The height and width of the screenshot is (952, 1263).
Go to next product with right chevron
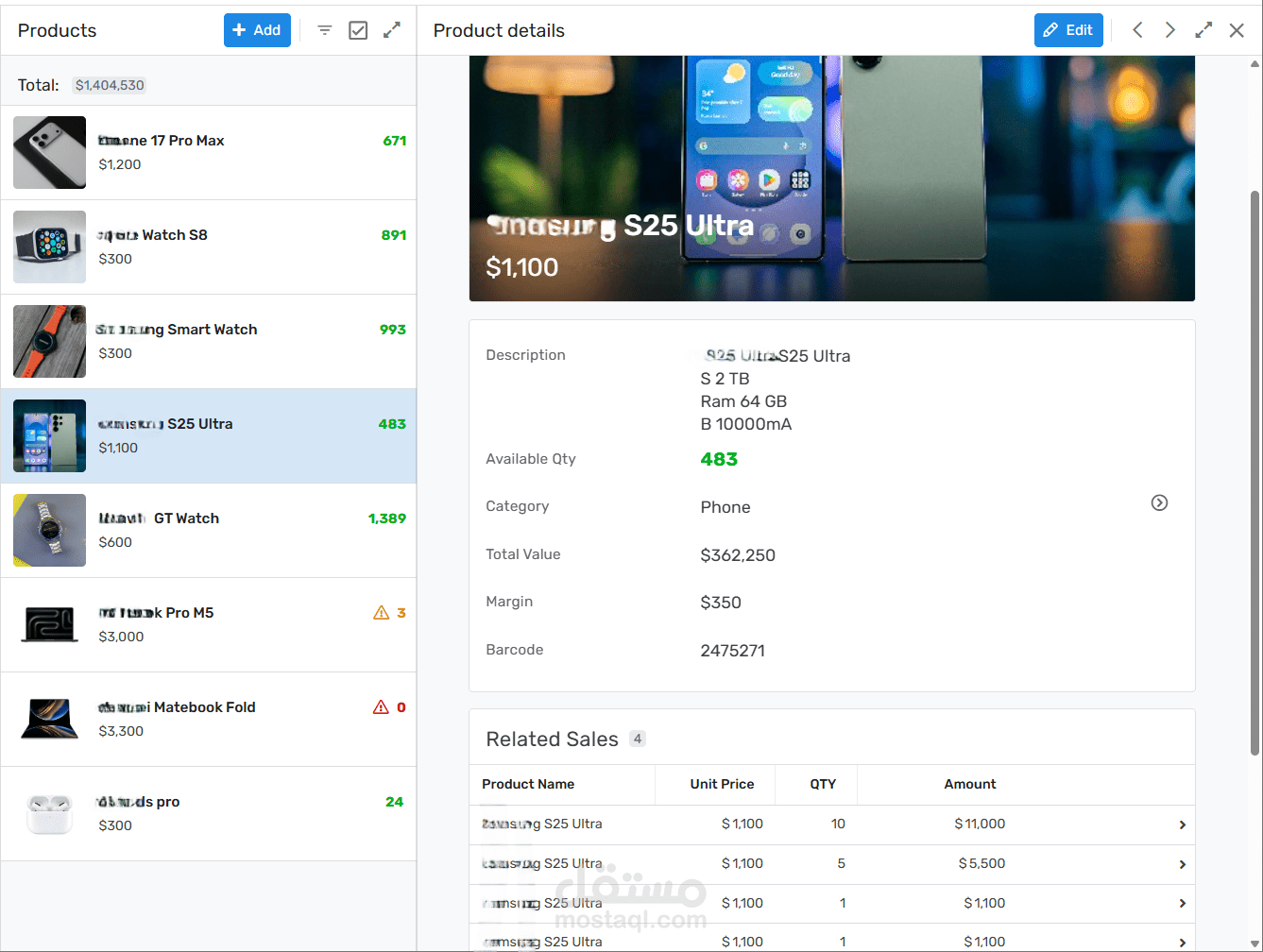pyautogui.click(x=1170, y=30)
